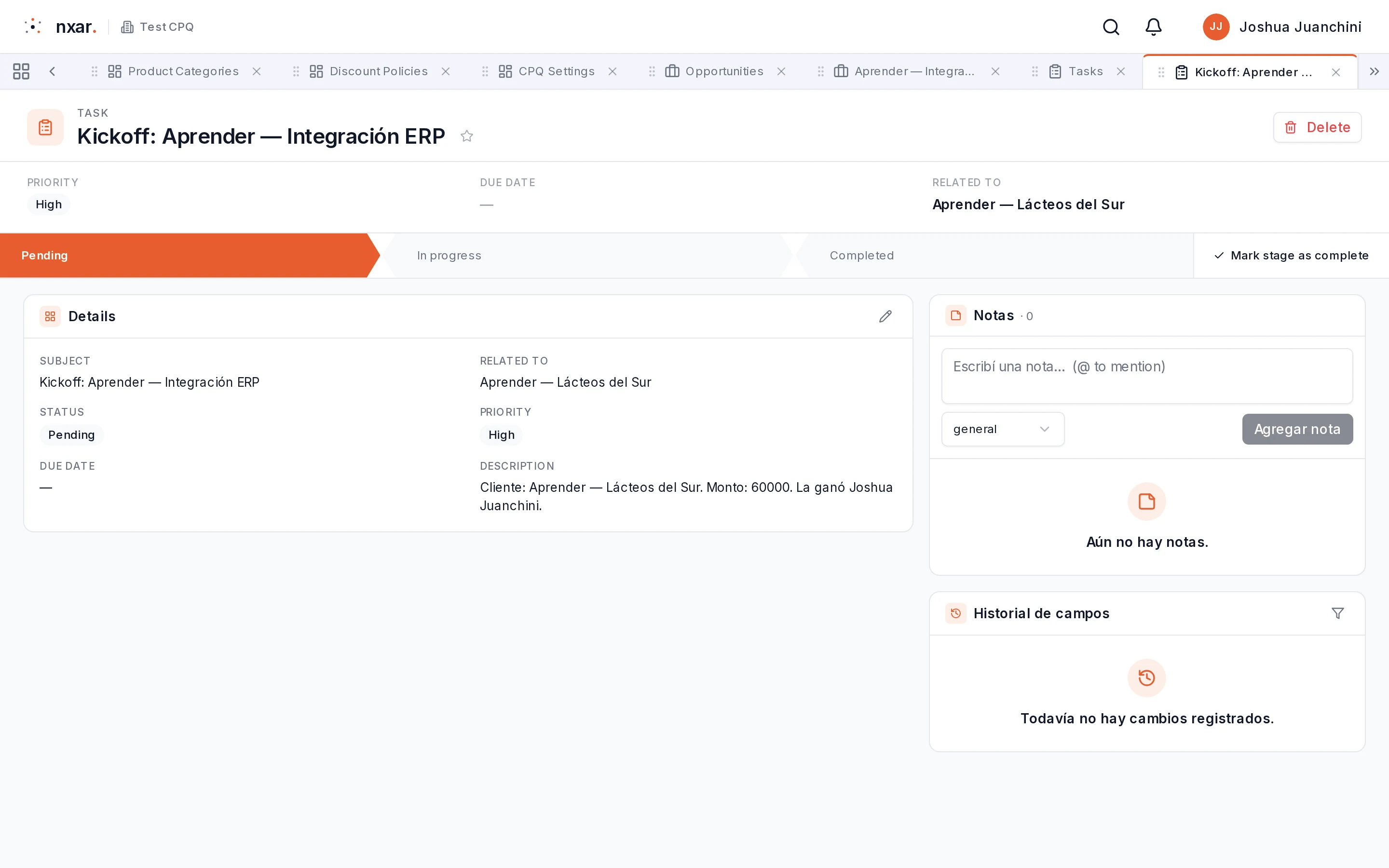This screenshot has width=1389, height=868.
Task: Close the CPQ Settings tab
Action: pyautogui.click(x=613, y=71)
